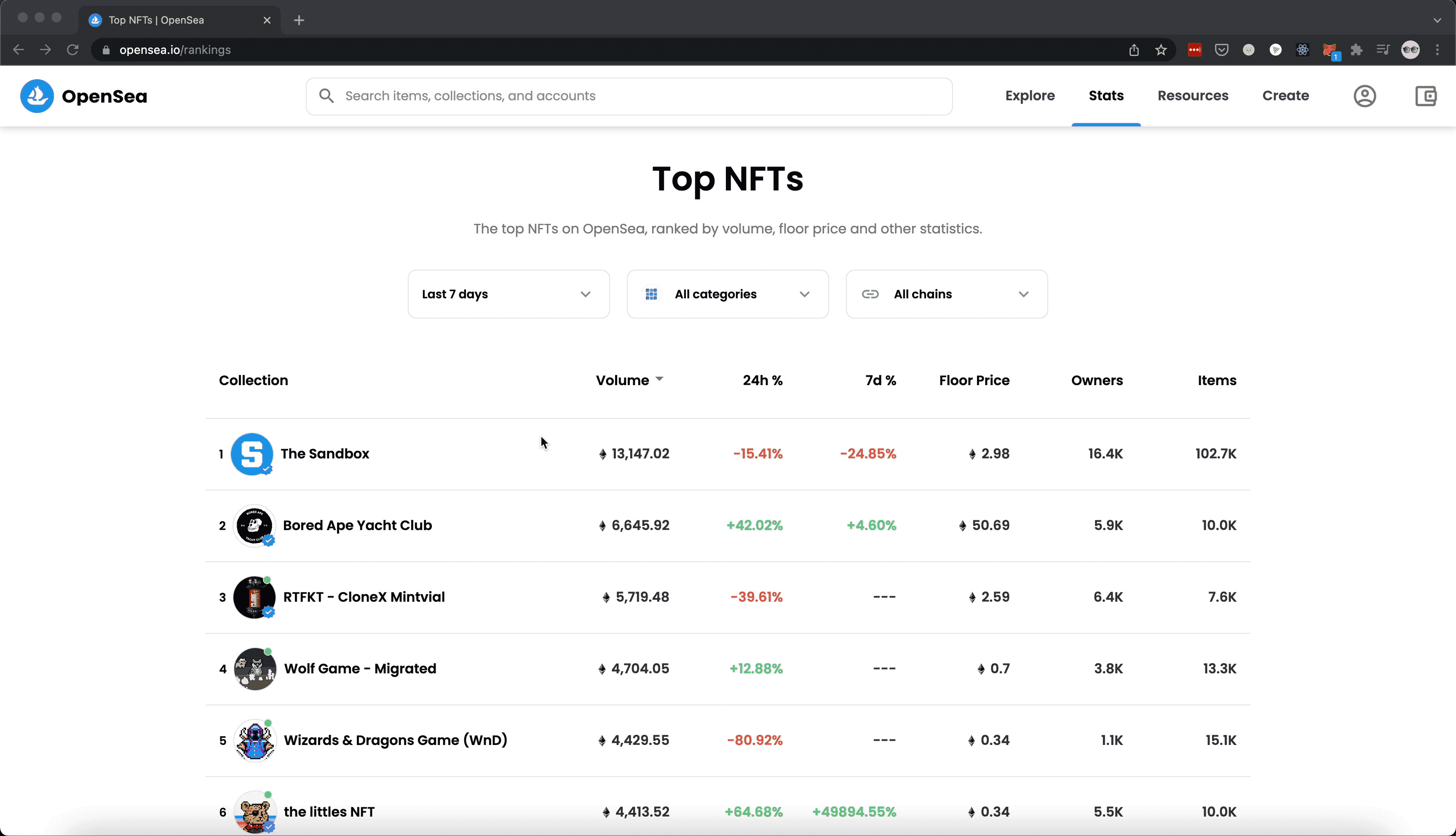
Task: Click the browser back arrow
Action: [19, 50]
